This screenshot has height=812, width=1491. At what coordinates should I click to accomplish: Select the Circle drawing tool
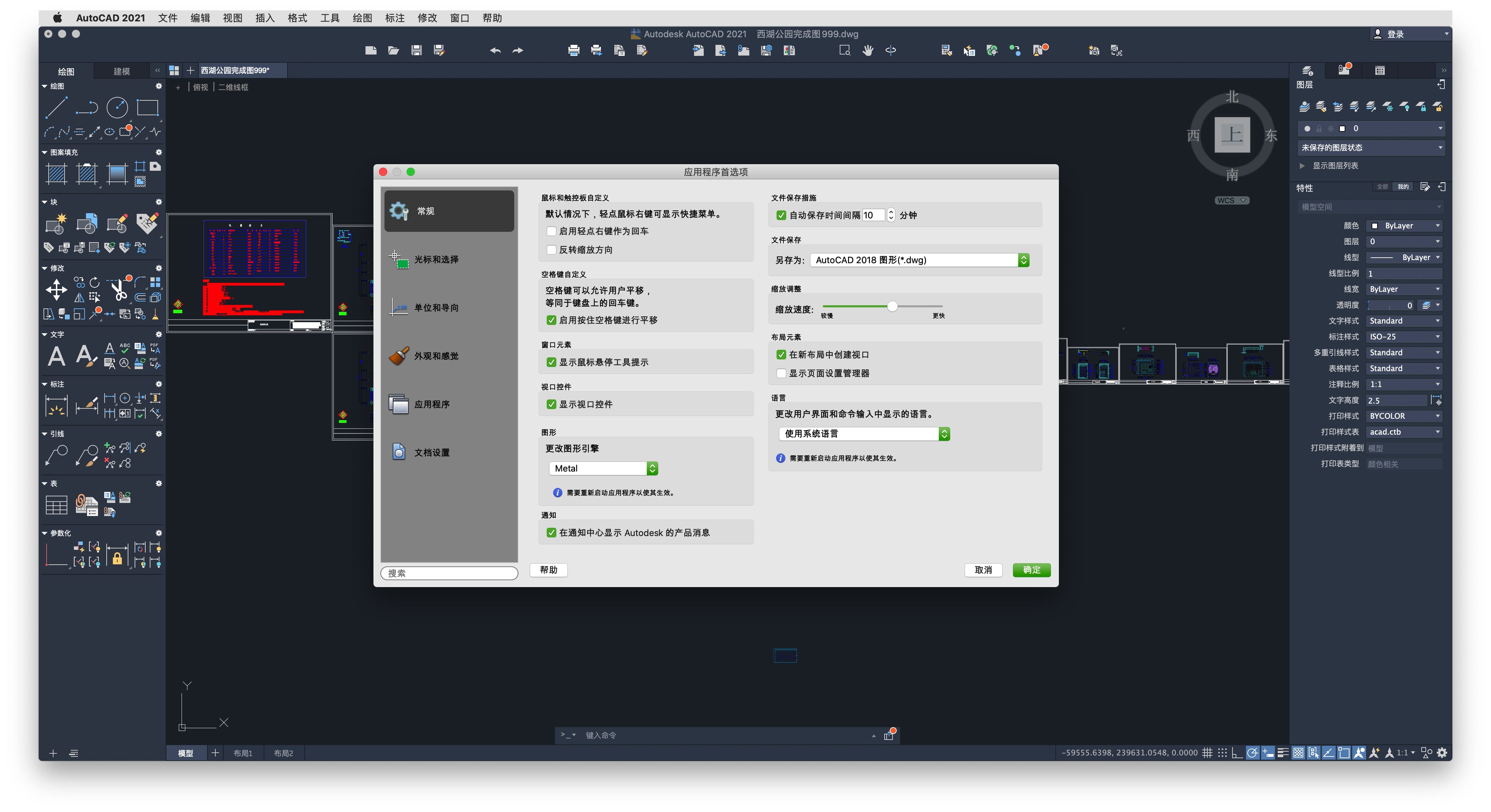point(117,108)
